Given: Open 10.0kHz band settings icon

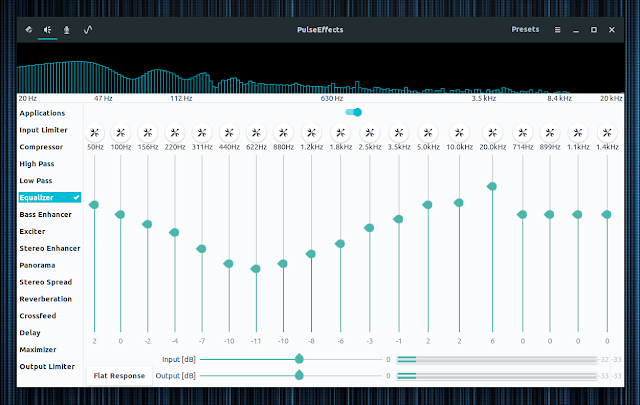Looking at the screenshot, I should click(459, 133).
